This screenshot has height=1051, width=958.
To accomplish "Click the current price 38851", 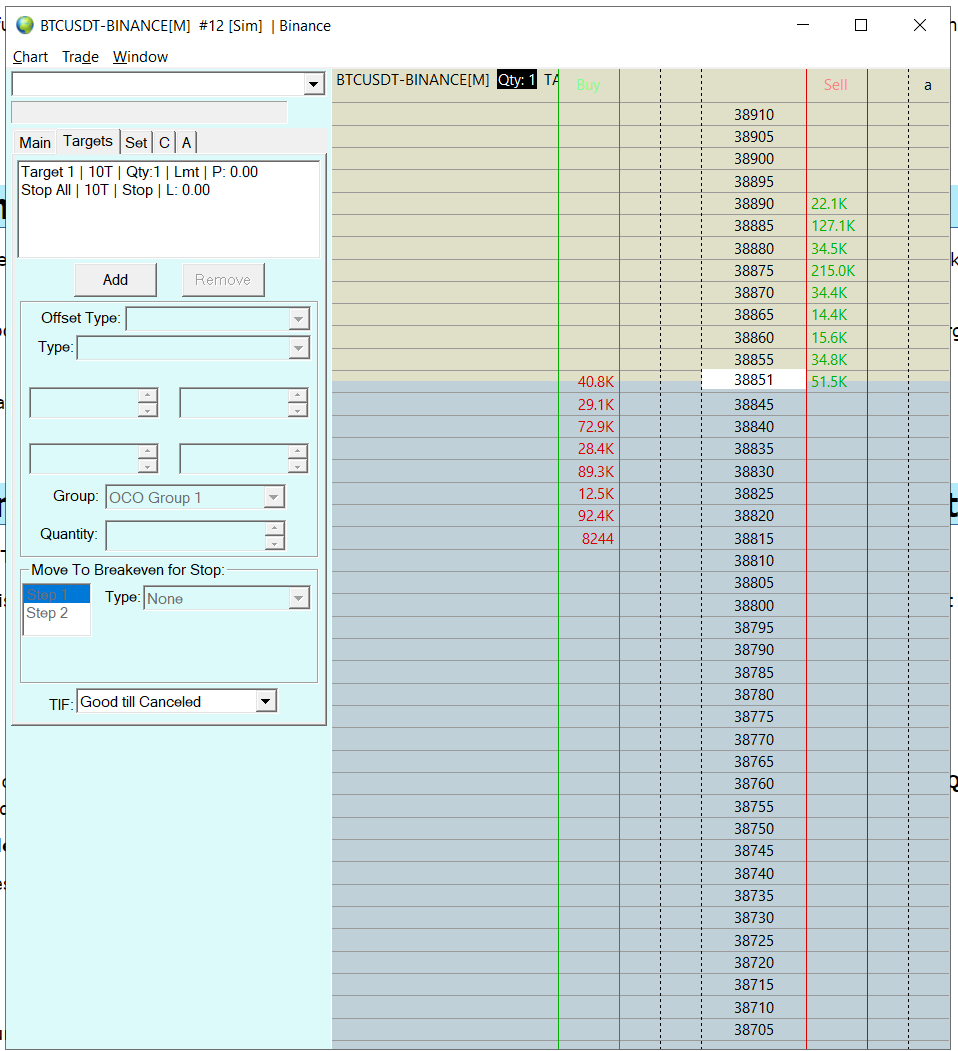I will (x=754, y=379).
